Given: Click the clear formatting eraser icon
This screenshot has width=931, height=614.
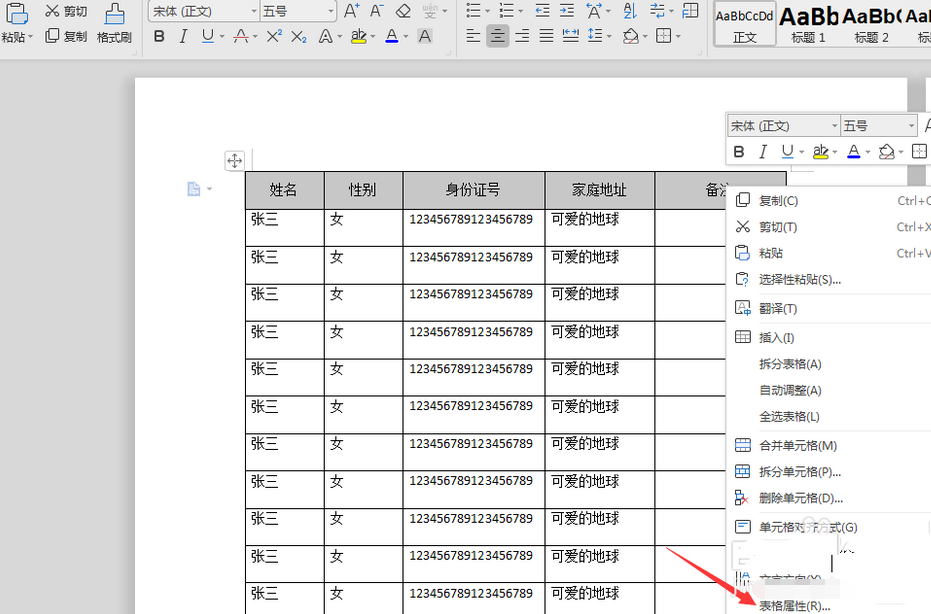Looking at the screenshot, I should (401, 12).
